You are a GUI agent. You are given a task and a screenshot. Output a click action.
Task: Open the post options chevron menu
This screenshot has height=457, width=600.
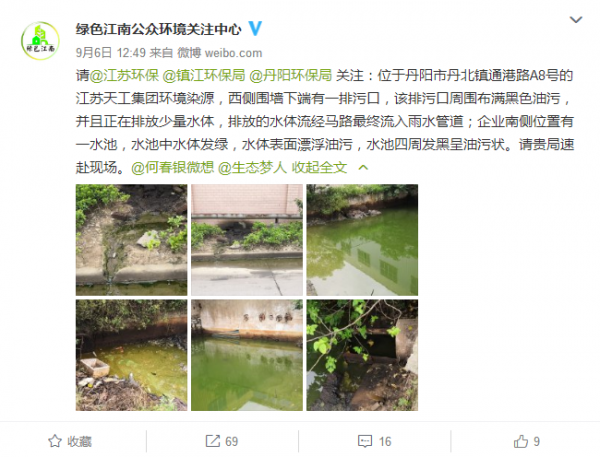576,20
